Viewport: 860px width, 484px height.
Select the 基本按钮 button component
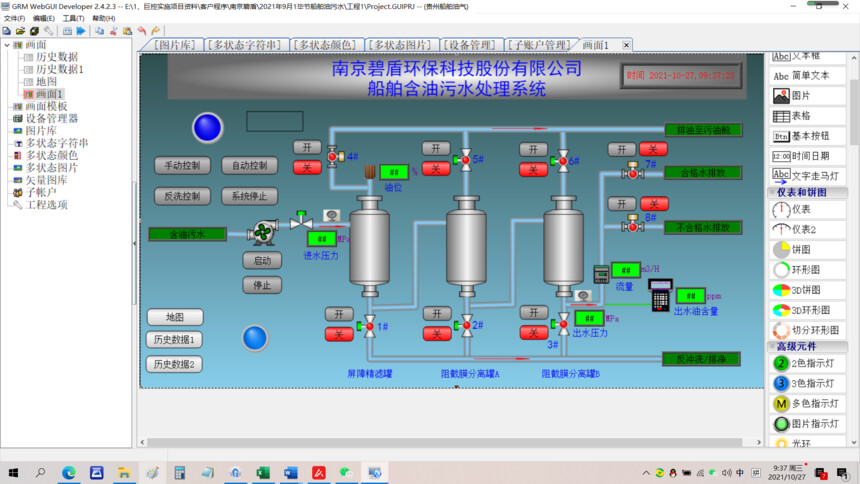pos(807,136)
